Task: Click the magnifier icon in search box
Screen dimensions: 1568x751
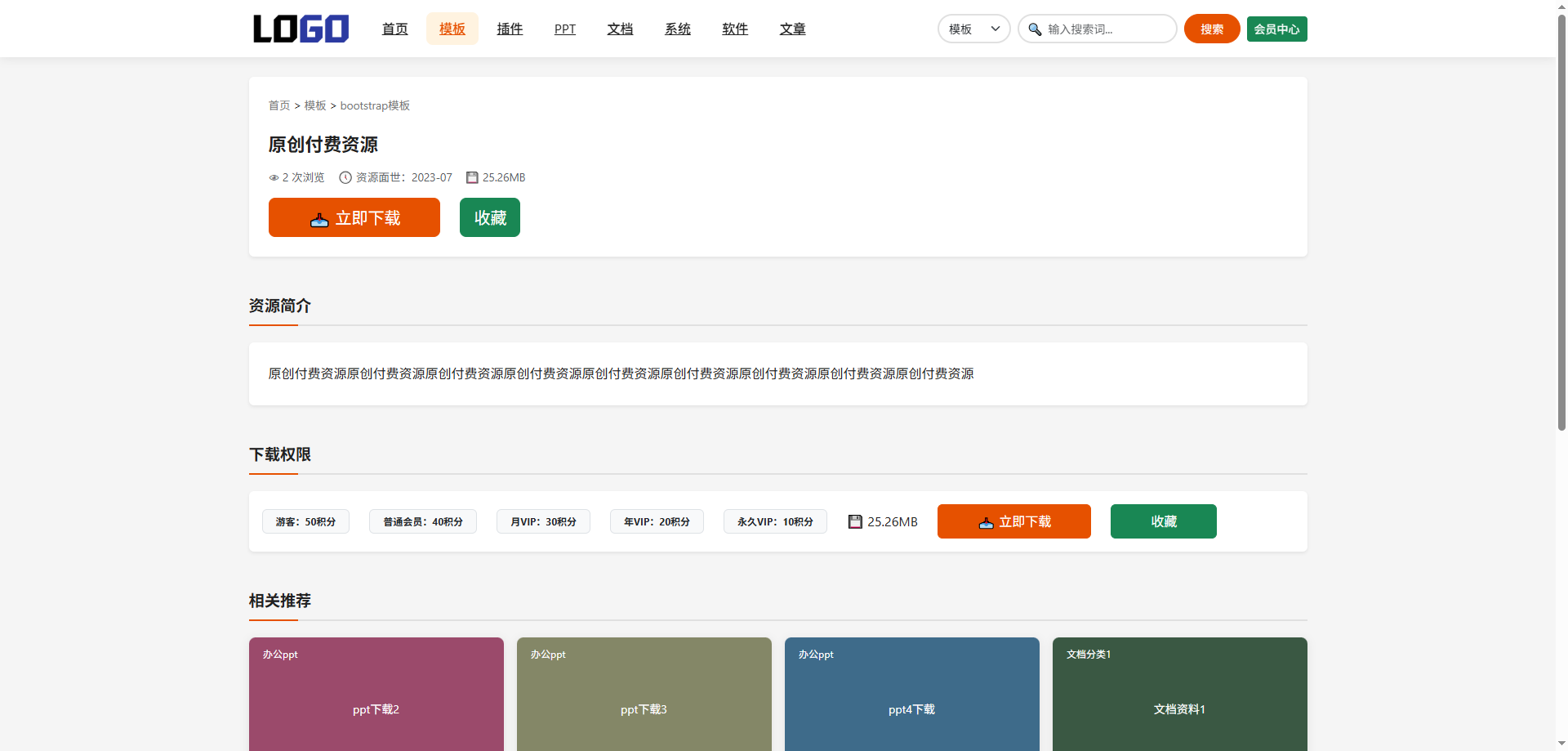Action: coord(1035,29)
